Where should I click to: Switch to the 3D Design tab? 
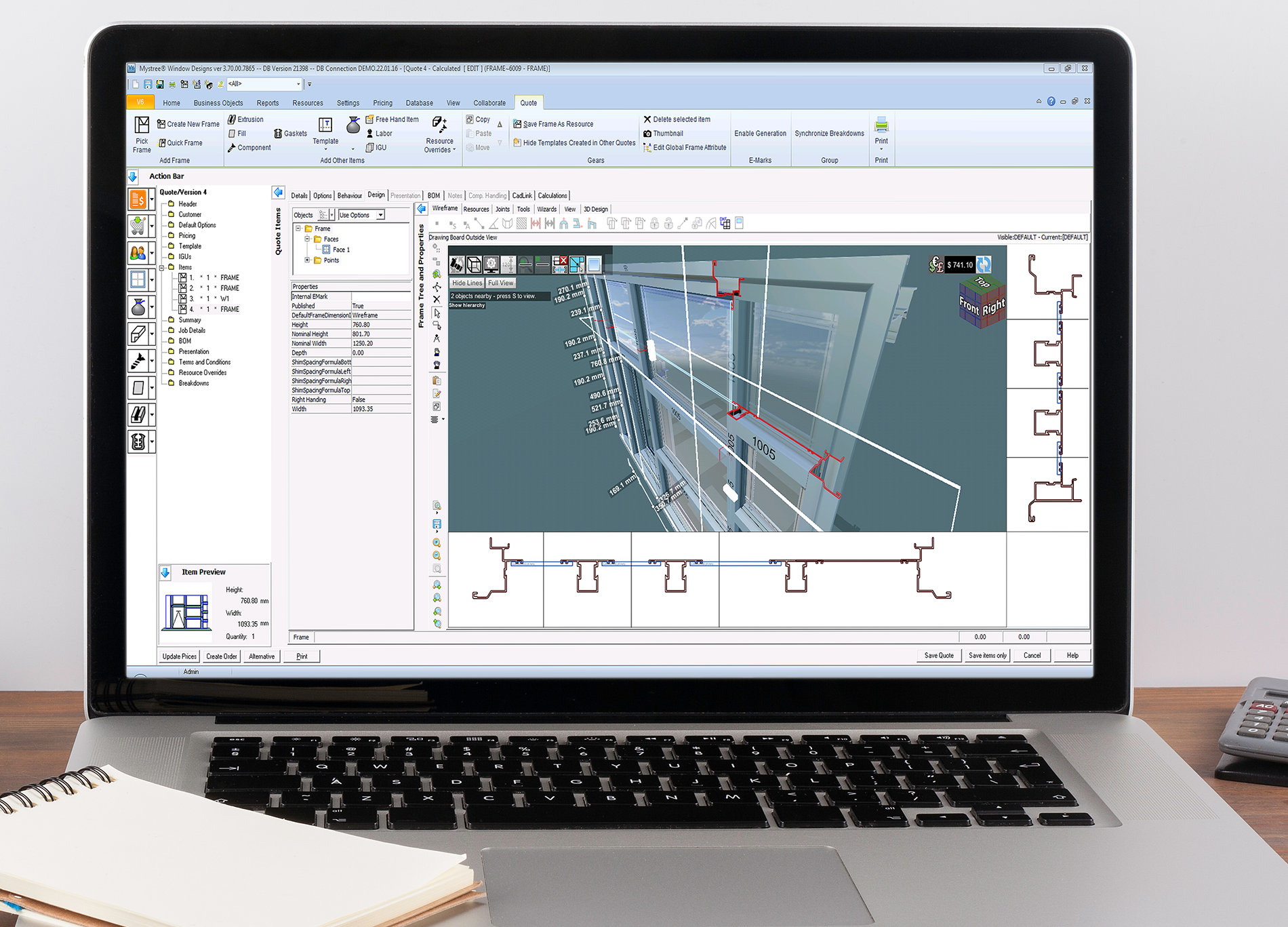[x=596, y=209]
